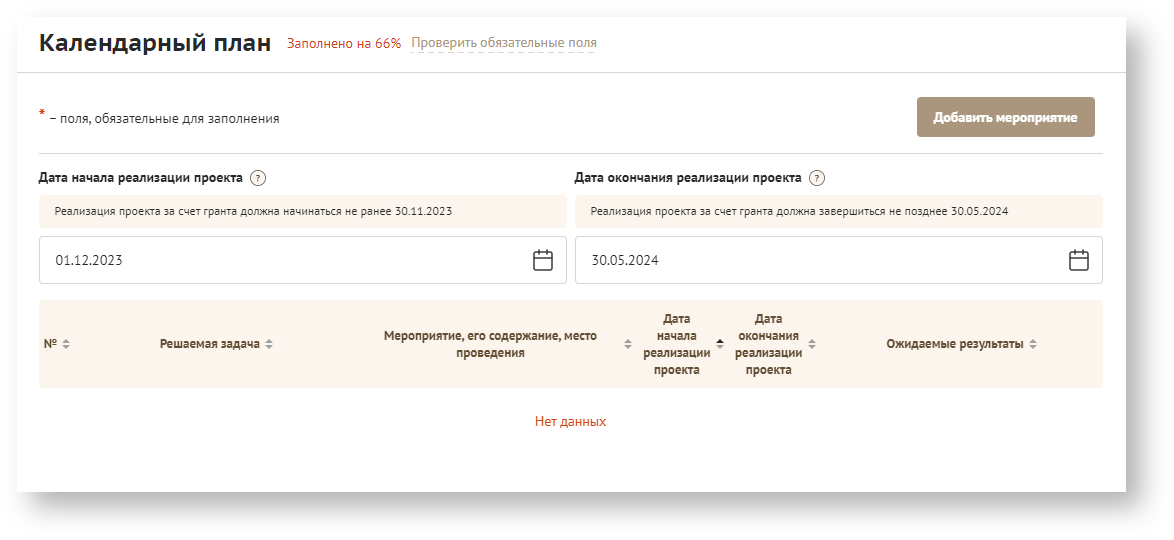The height and width of the screenshot is (540, 1174).
Task: Open the calendar picker for project start date
Action: 542,261
